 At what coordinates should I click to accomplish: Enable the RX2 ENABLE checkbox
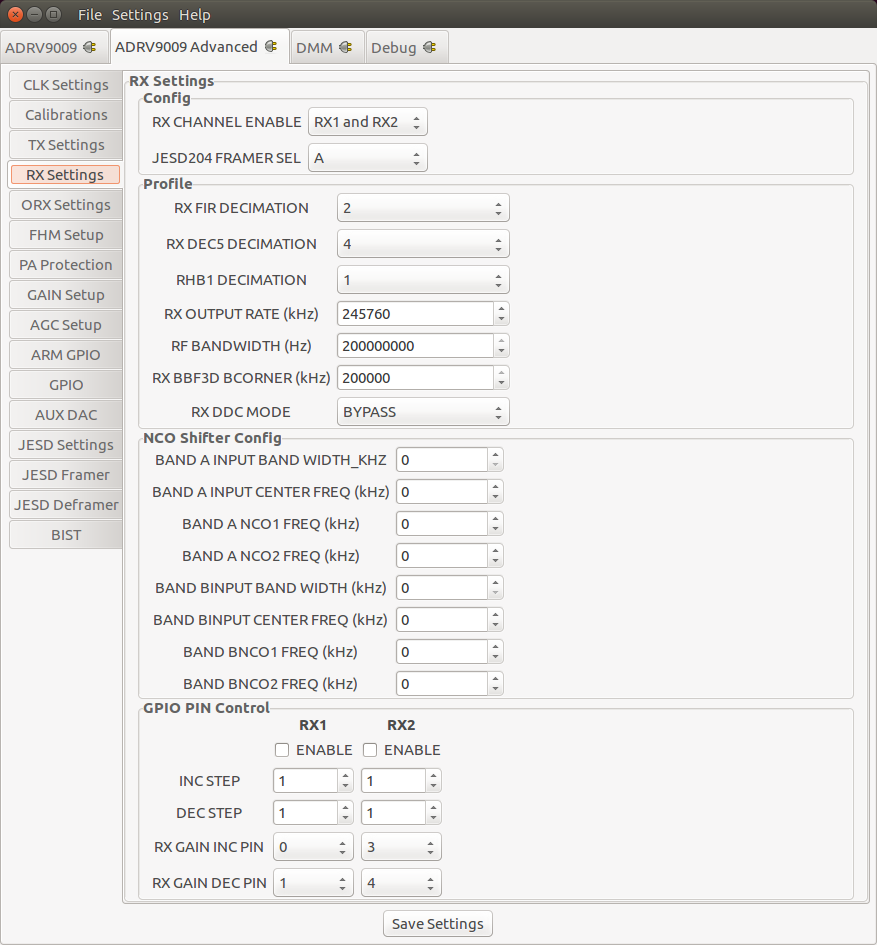pyautogui.click(x=370, y=750)
